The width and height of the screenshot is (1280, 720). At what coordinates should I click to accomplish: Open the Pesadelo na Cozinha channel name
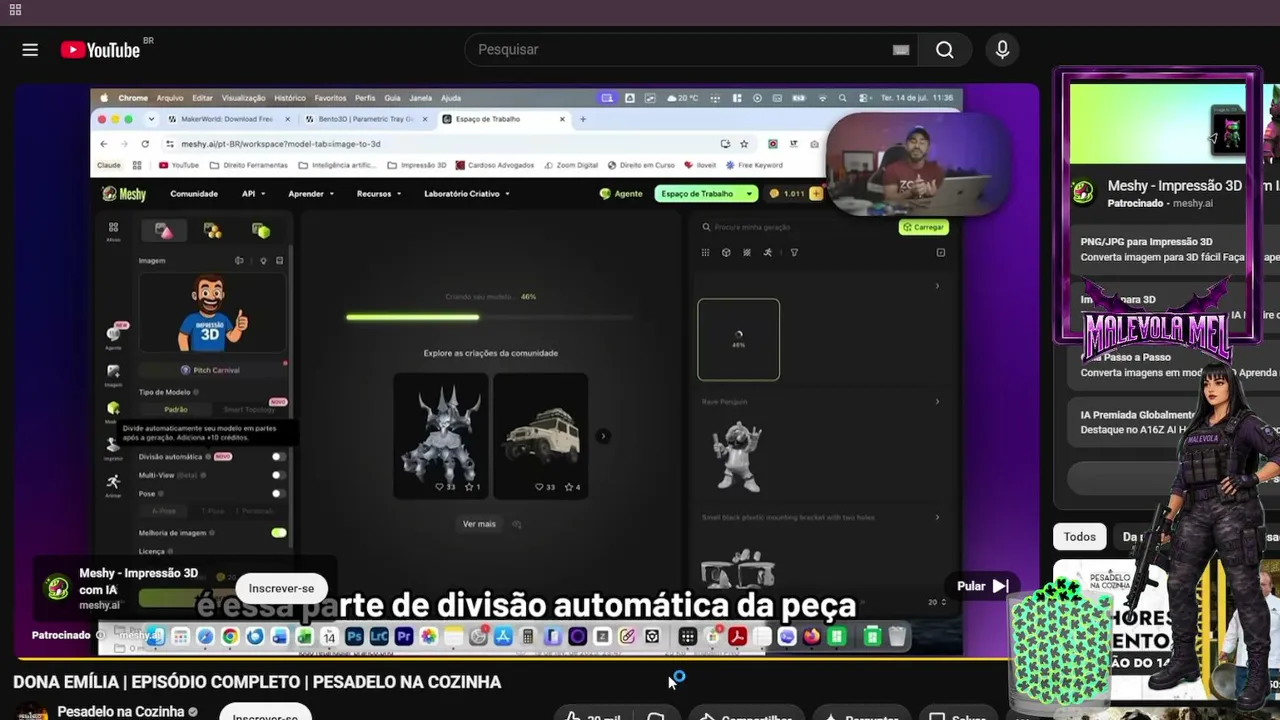click(121, 712)
